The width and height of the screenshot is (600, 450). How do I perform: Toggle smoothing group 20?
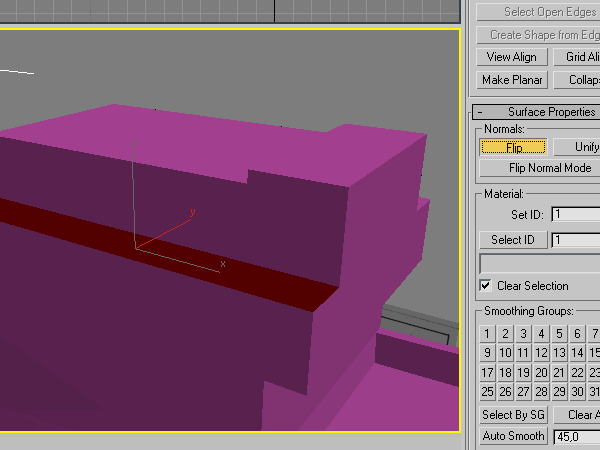click(541, 372)
